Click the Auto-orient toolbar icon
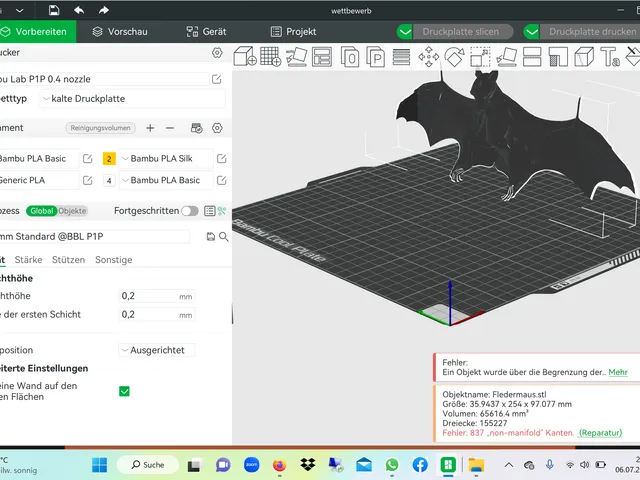 pyautogui.click(x=297, y=57)
